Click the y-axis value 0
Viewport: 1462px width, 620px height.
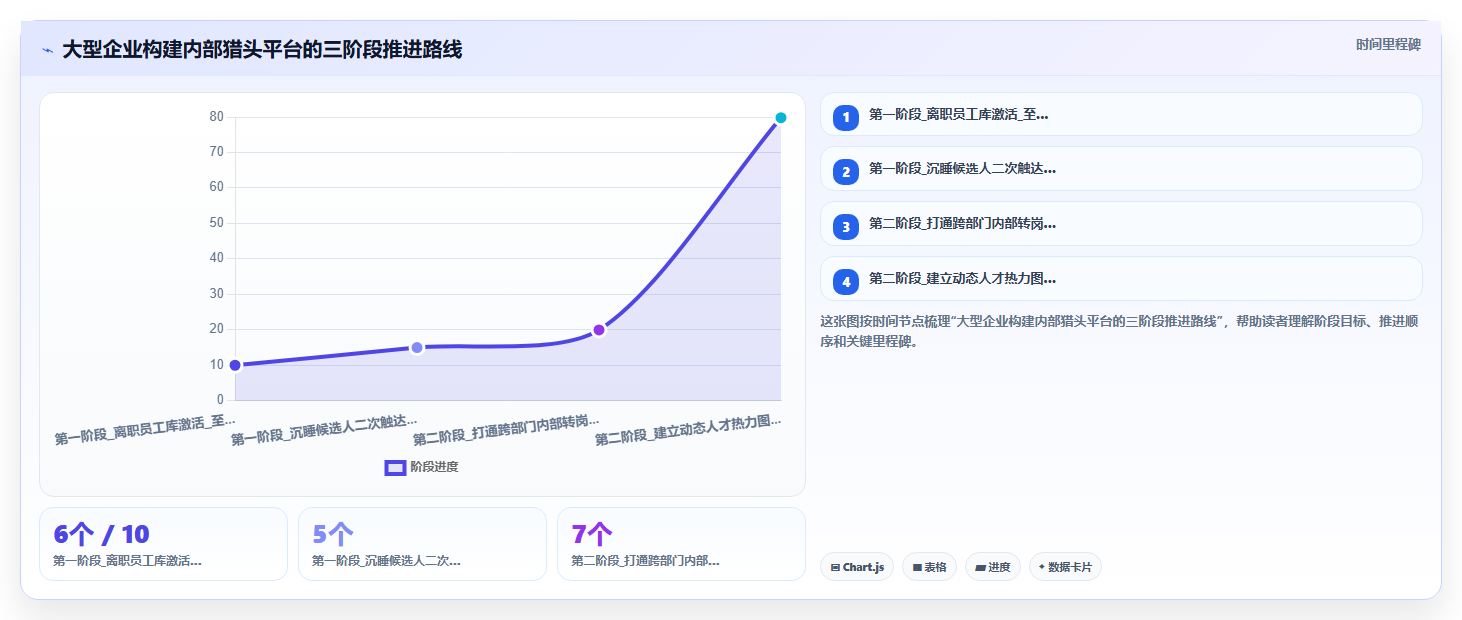click(220, 400)
